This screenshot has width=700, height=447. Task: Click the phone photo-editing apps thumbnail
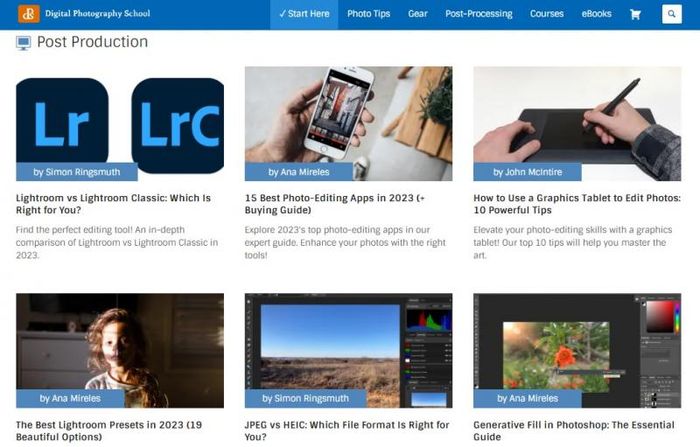pyautogui.click(x=348, y=115)
